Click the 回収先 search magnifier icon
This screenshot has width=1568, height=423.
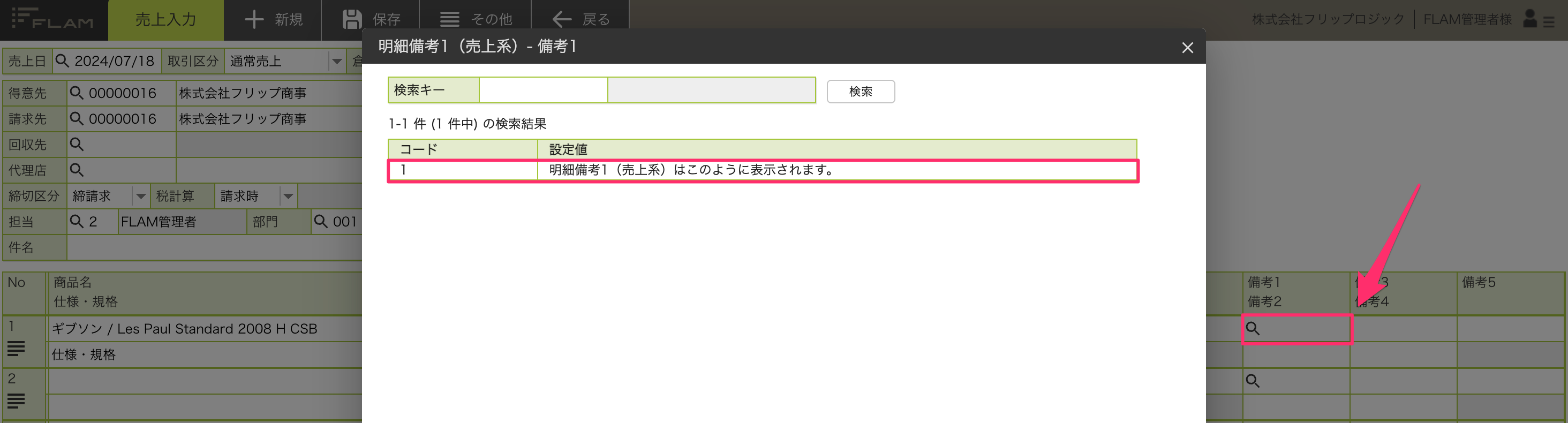(77, 144)
